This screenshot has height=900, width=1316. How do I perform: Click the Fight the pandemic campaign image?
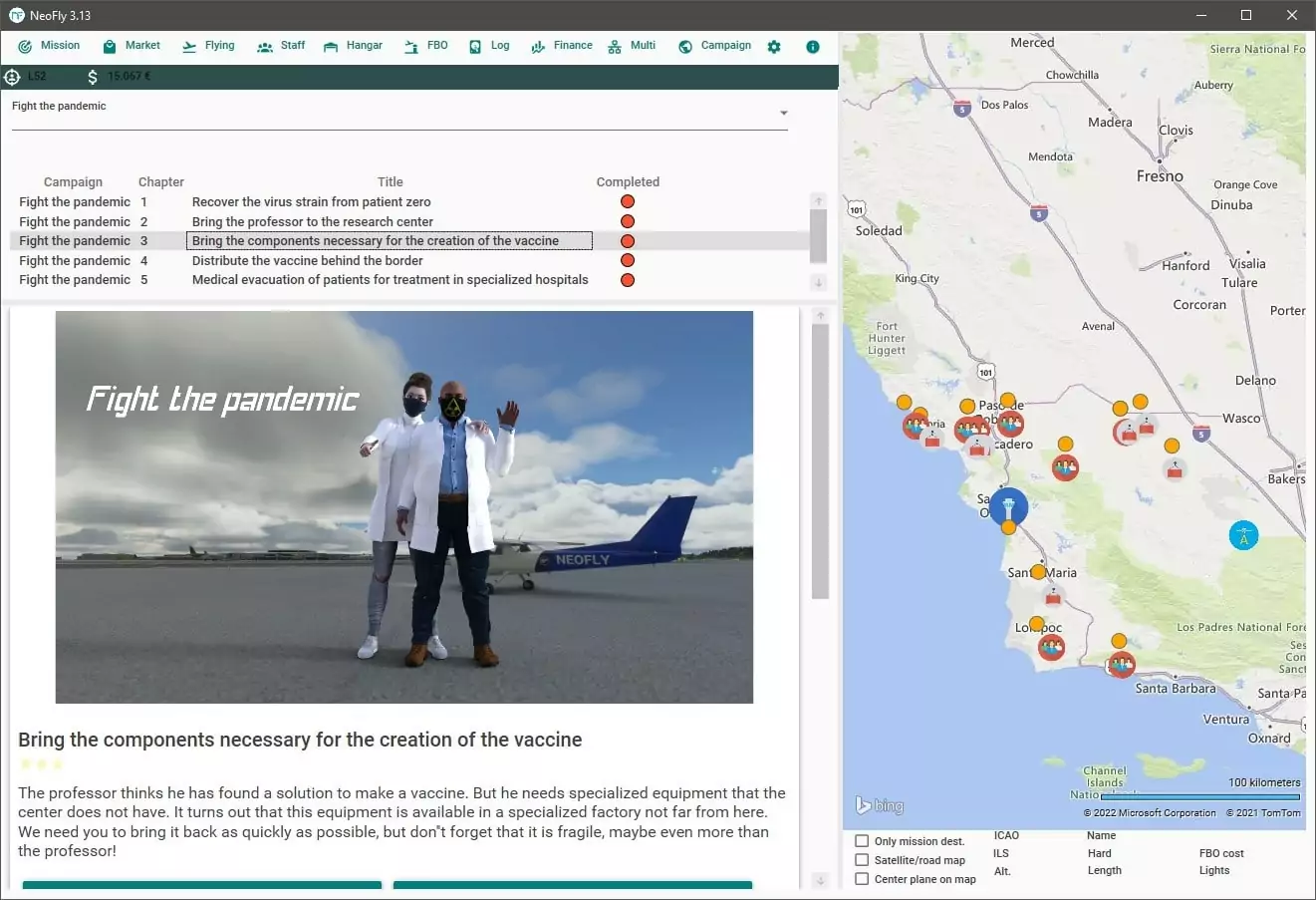[x=403, y=506]
